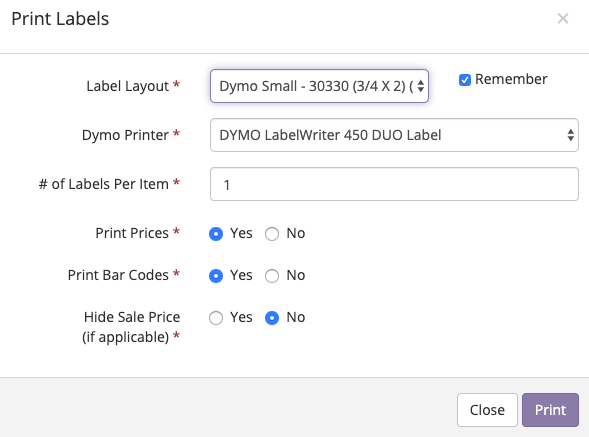Select Yes for Print Bar Codes
Screen dimensions: 589x437
216,276
